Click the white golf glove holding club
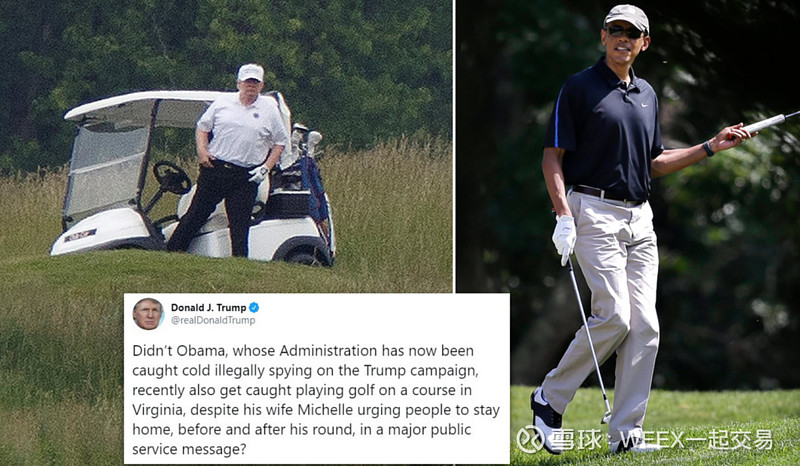 pos(564,239)
